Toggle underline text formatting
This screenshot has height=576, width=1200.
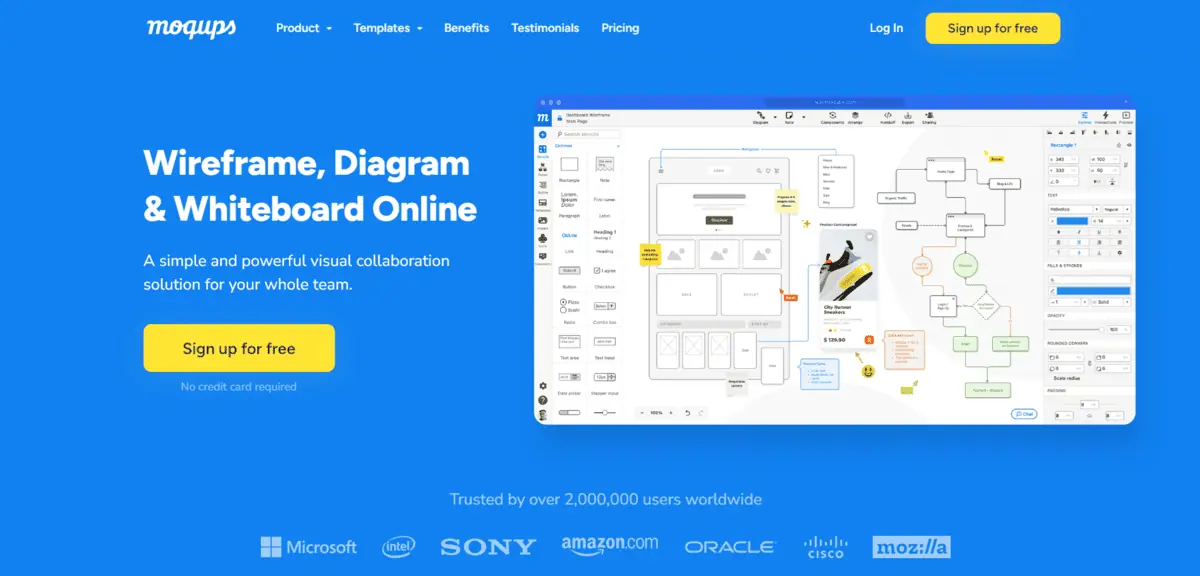[x=1099, y=232]
